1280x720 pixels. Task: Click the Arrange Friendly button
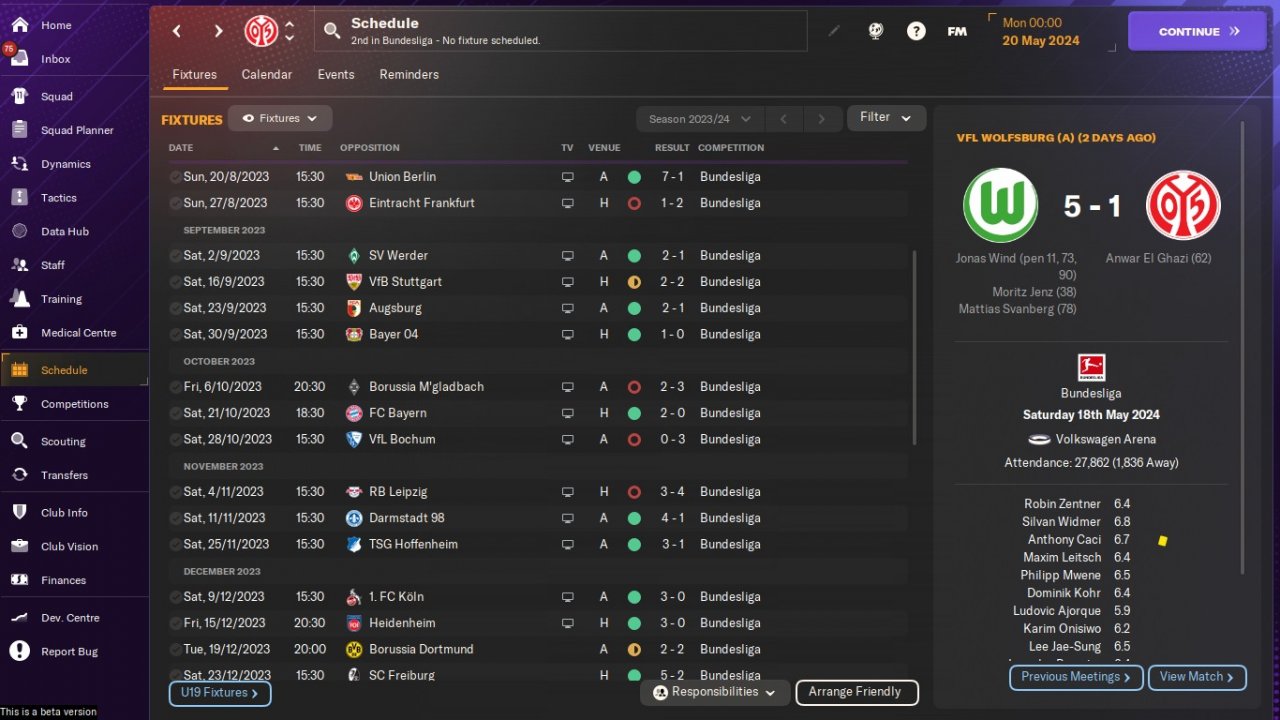click(x=856, y=692)
